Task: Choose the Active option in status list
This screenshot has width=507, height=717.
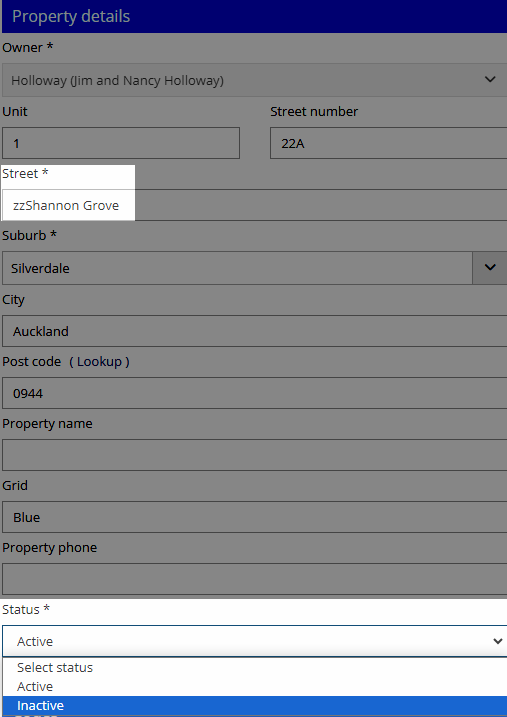Action: click(x=254, y=686)
